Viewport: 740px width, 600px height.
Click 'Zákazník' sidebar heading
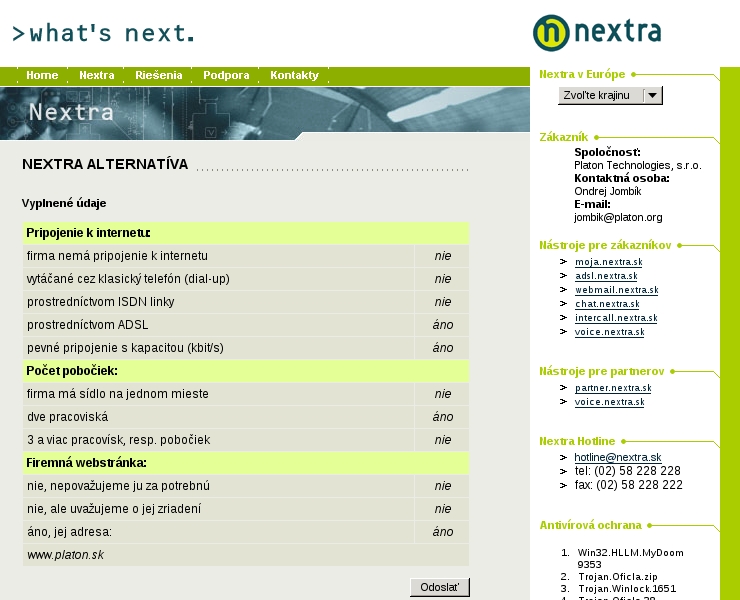click(563, 137)
